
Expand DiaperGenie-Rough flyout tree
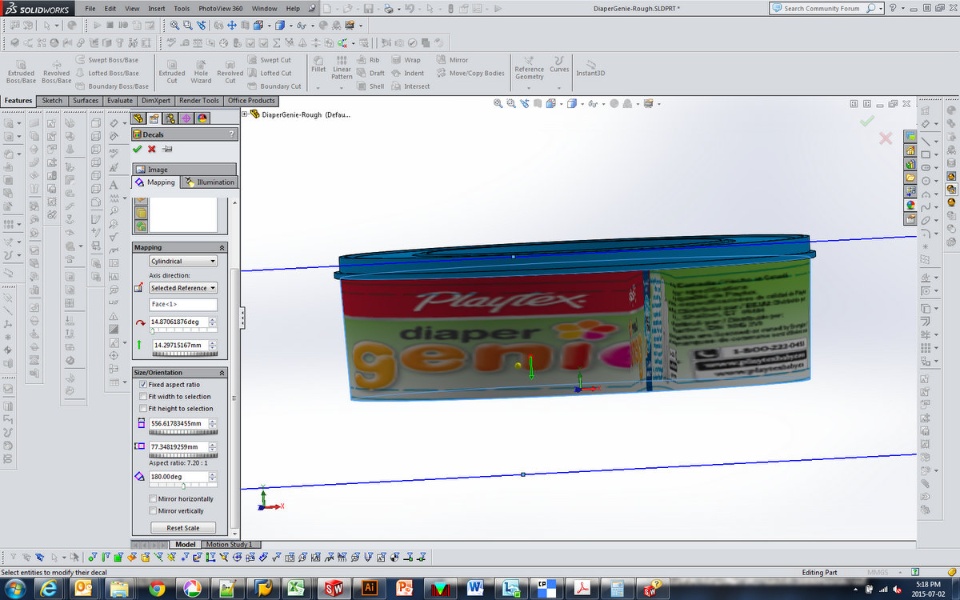coord(244,114)
